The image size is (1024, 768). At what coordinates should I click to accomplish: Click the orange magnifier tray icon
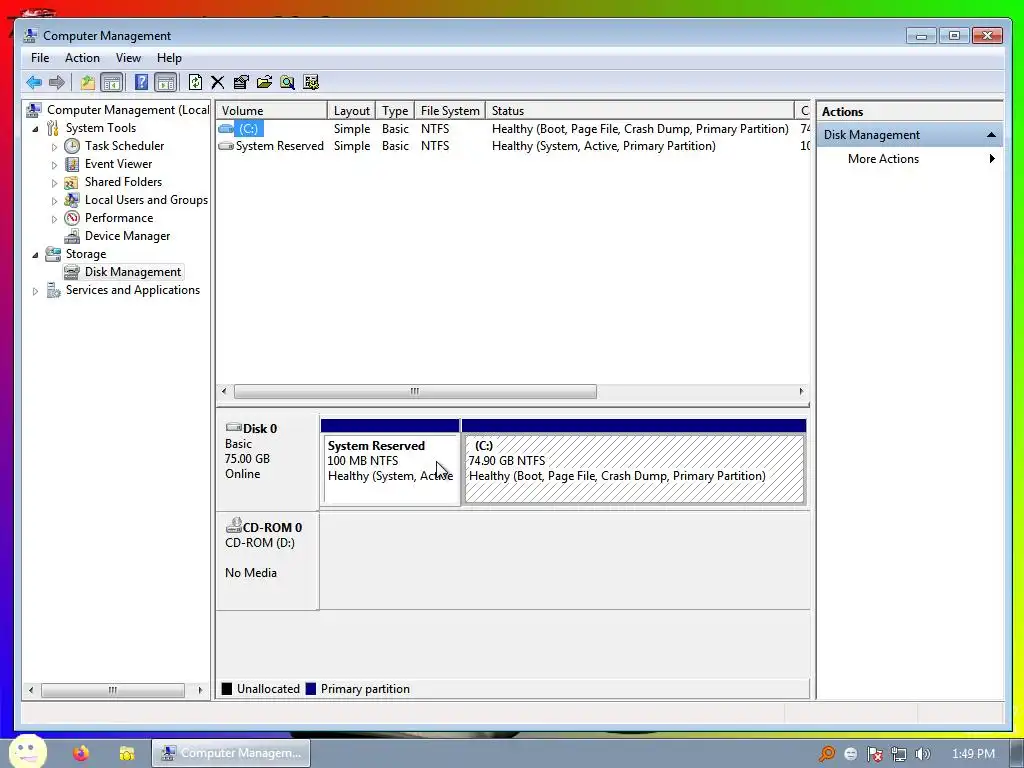pyautogui.click(x=827, y=754)
